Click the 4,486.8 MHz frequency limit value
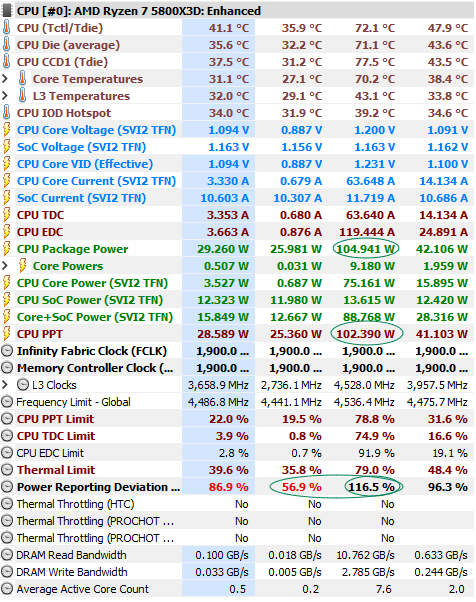The height and width of the screenshot is (602, 476). click(218, 402)
